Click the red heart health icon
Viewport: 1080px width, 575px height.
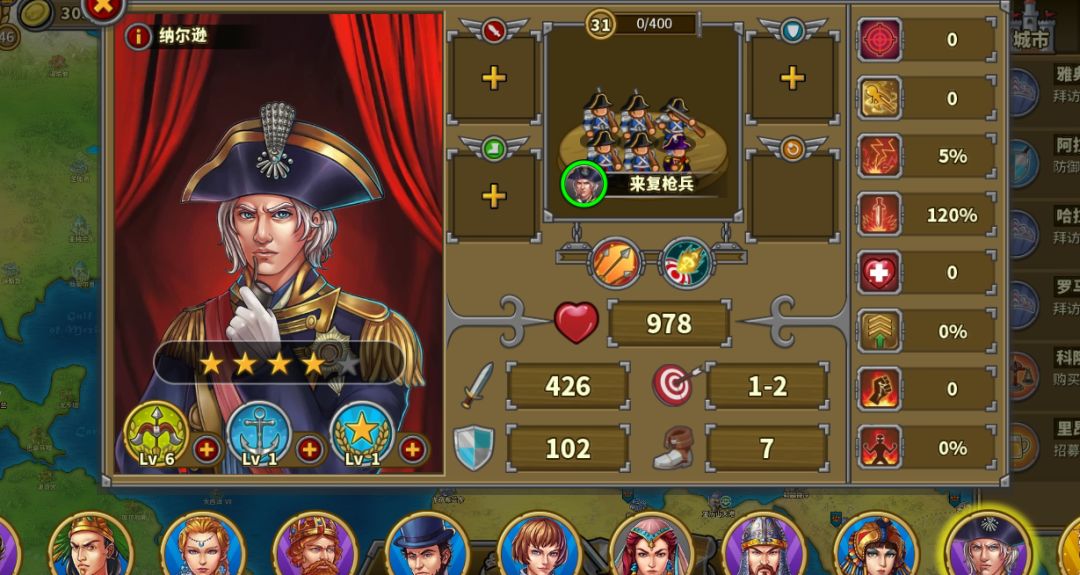[577, 322]
